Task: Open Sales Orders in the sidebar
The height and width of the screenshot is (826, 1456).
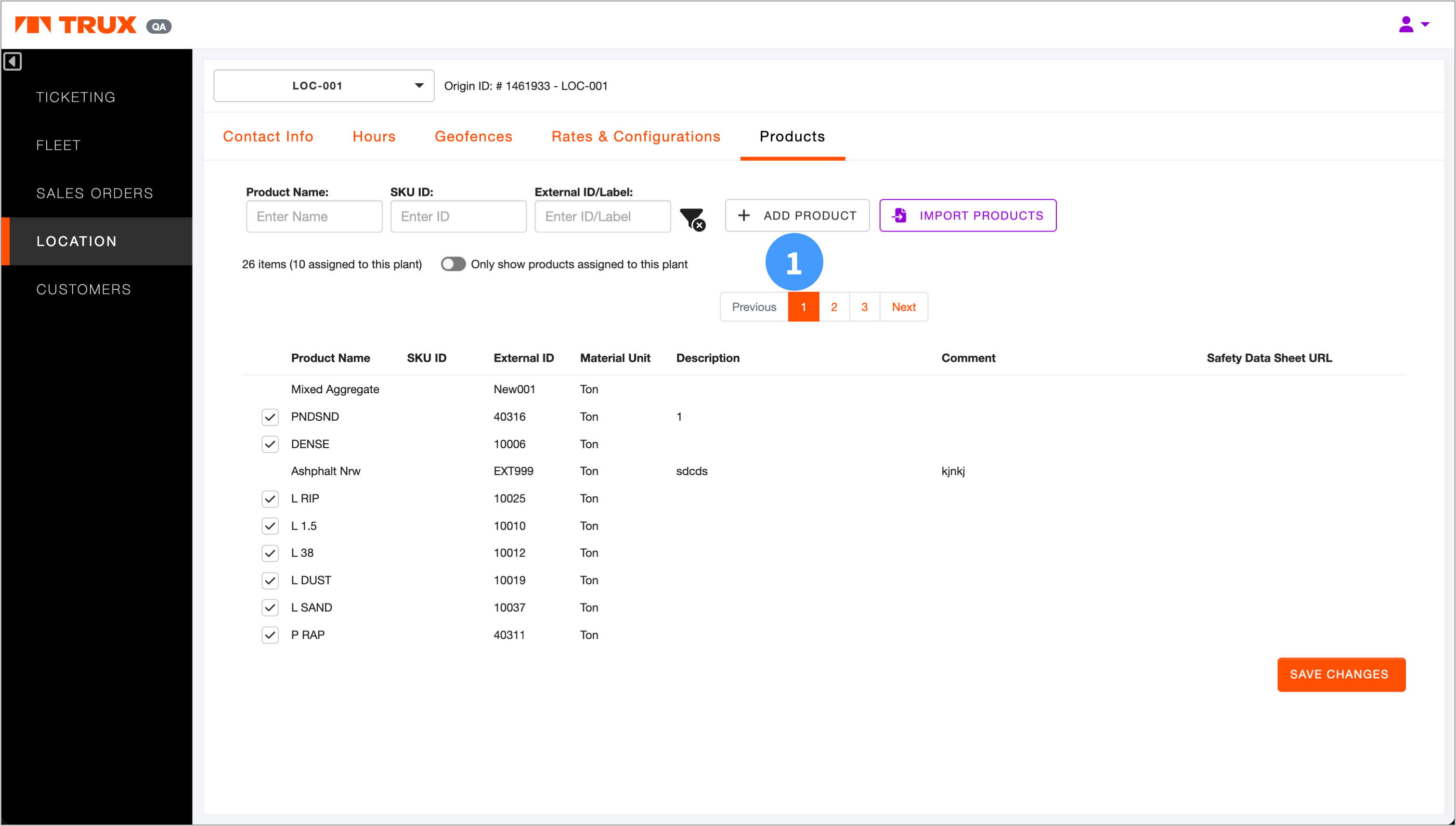Action: click(95, 194)
